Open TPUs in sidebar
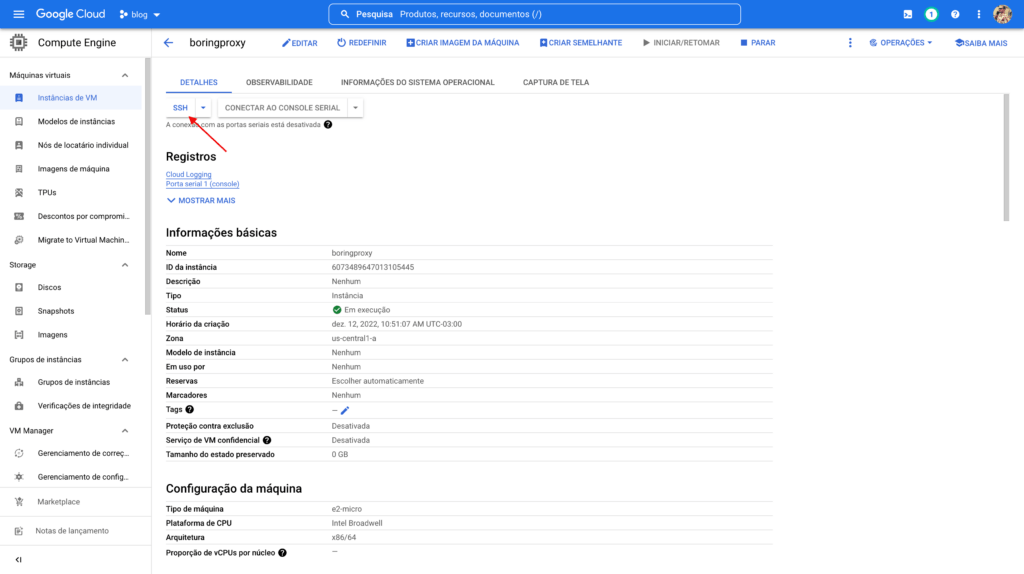This screenshot has width=1024, height=574. [x=71, y=193]
